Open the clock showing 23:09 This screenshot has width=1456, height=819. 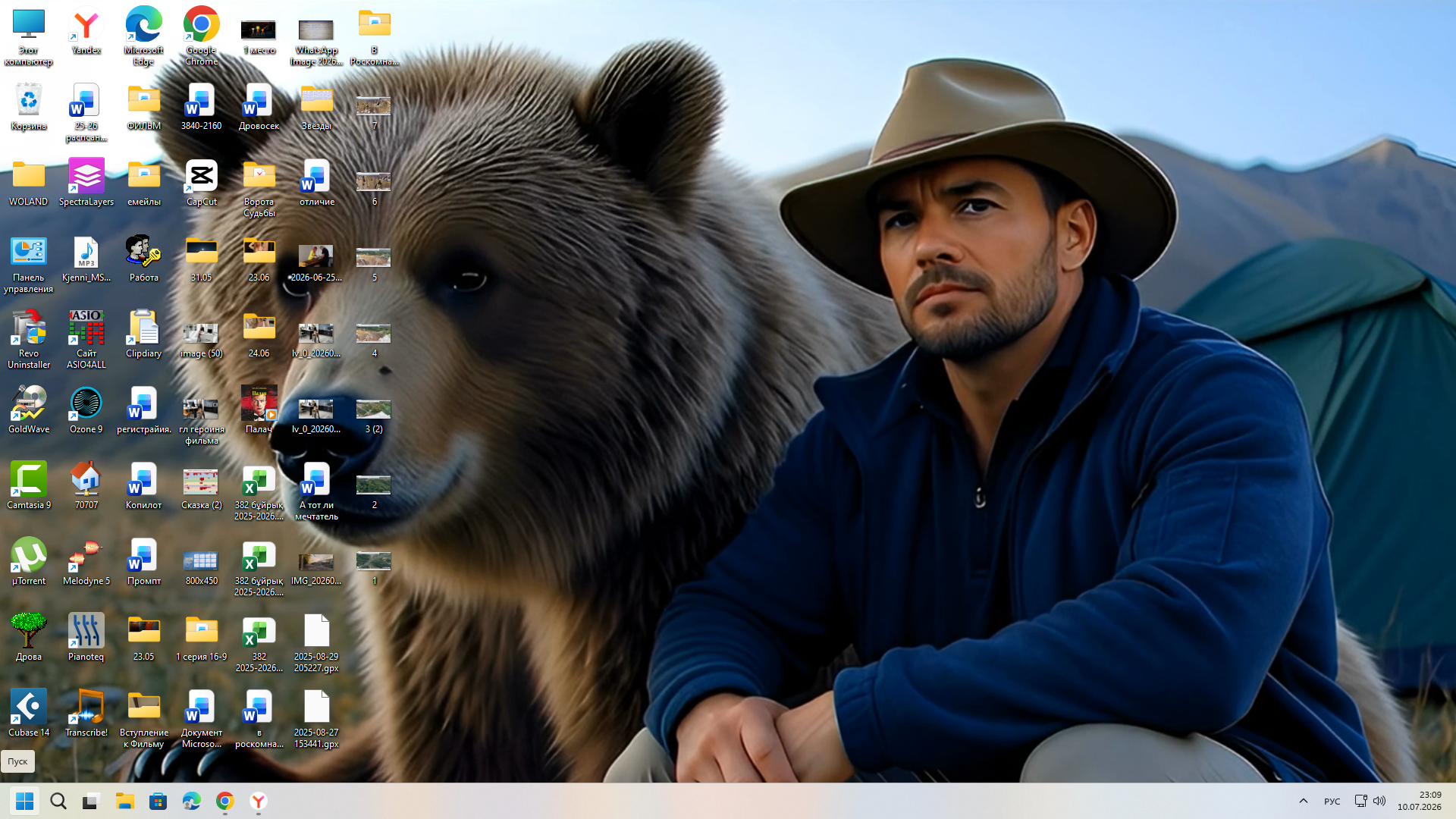[1420, 801]
